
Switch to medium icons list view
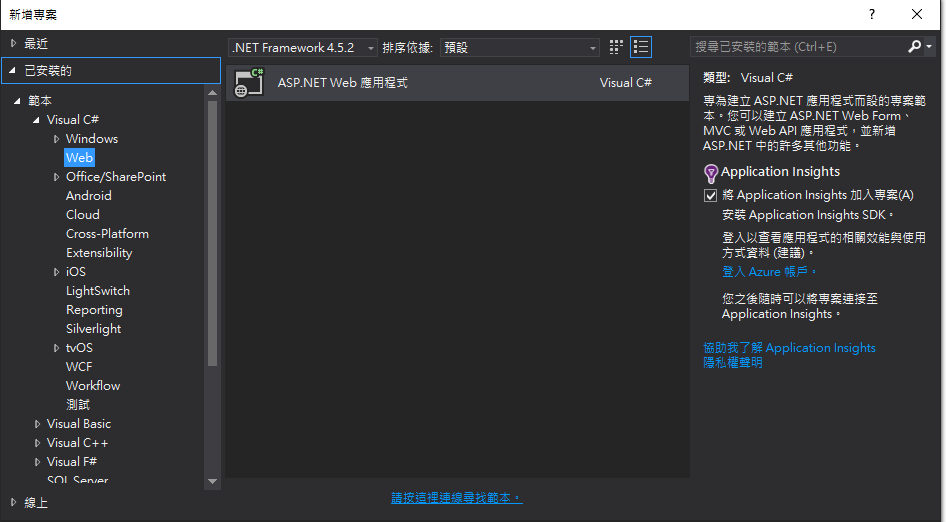click(641, 47)
